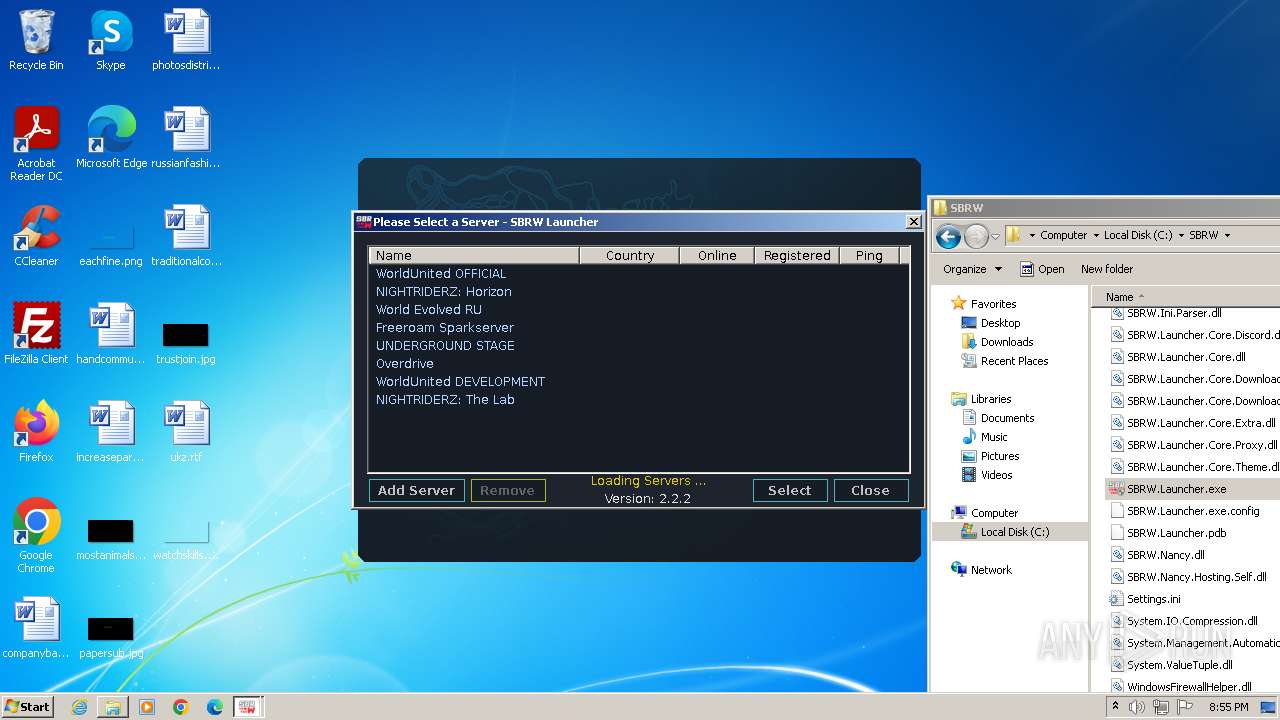Select the traditionalco... Word document icon
Image resolution: width=1280 pixels, height=720 pixels.
pyautogui.click(x=186, y=236)
